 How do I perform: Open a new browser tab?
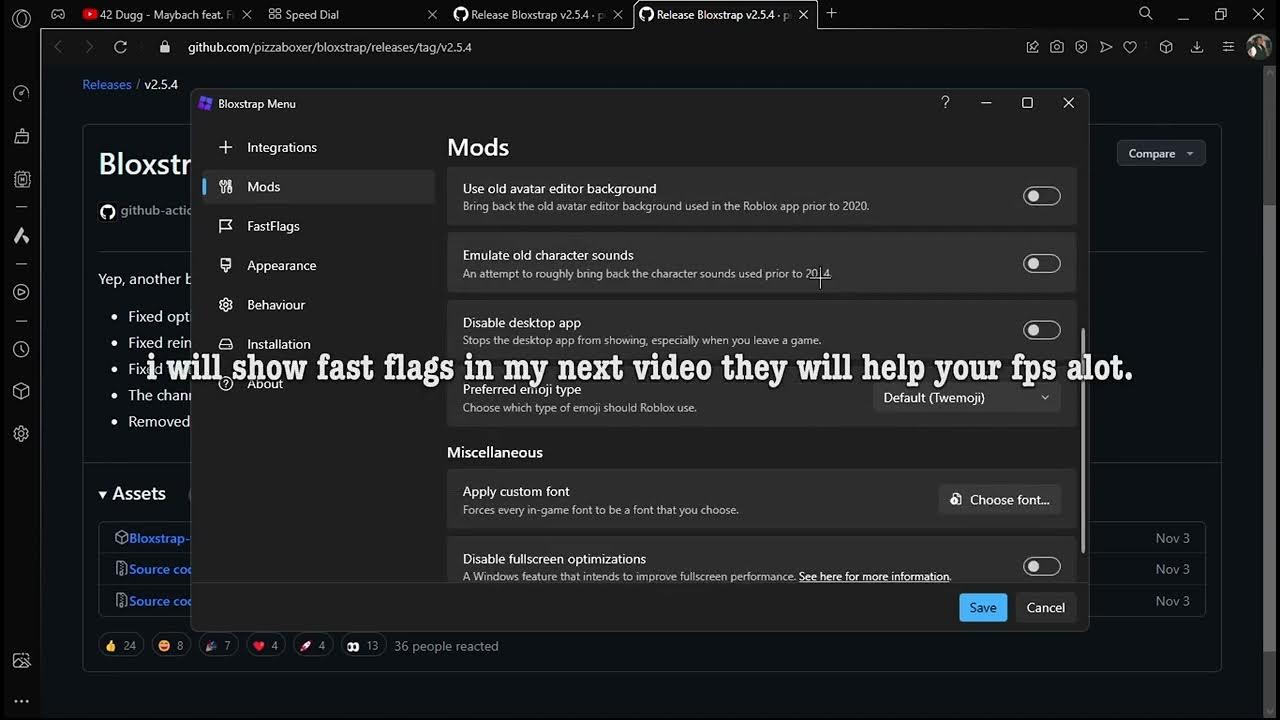[831, 13]
